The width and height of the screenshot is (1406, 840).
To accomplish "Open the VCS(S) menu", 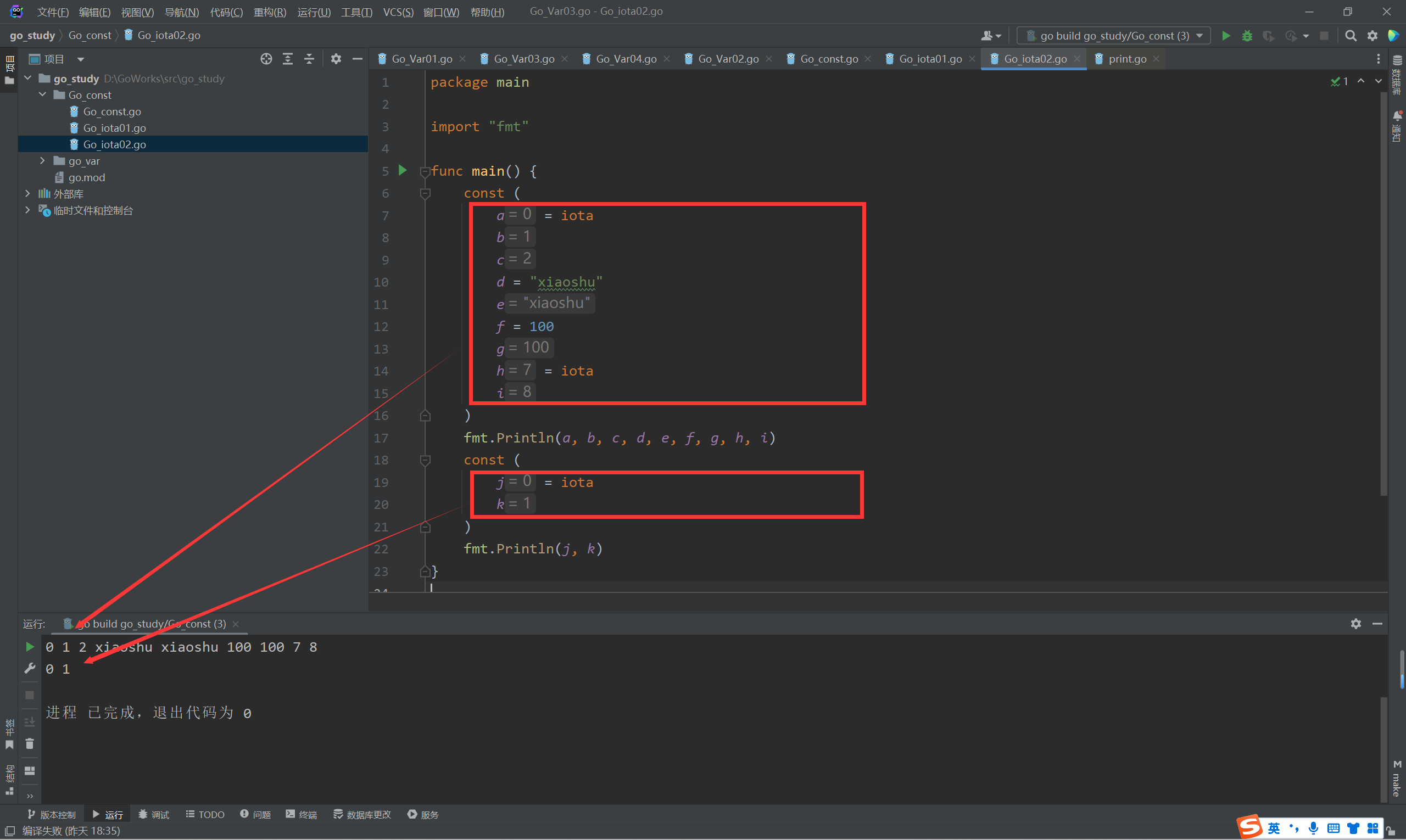I will click(x=398, y=12).
